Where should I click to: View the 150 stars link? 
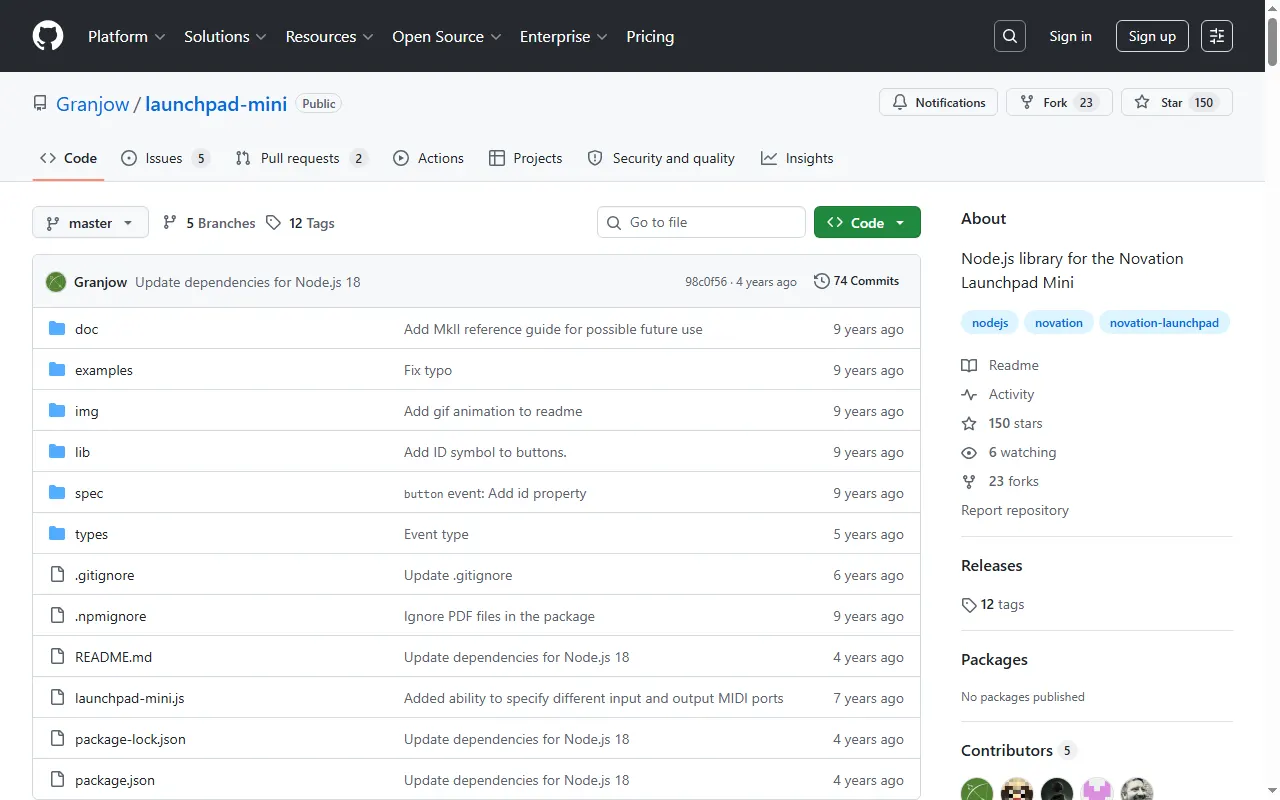click(1002, 423)
